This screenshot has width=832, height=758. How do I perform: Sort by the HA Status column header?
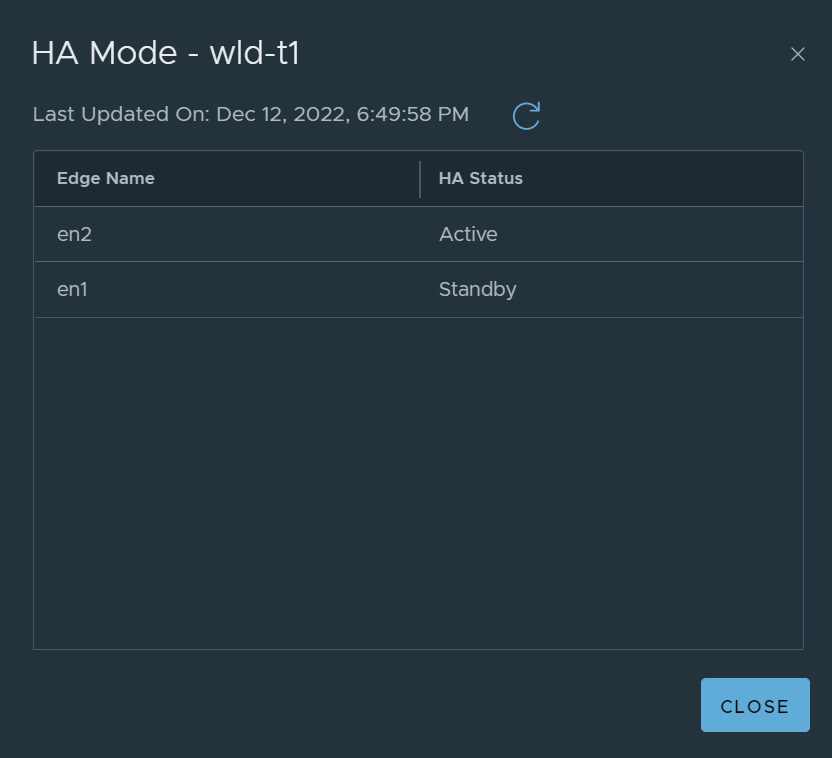481,178
